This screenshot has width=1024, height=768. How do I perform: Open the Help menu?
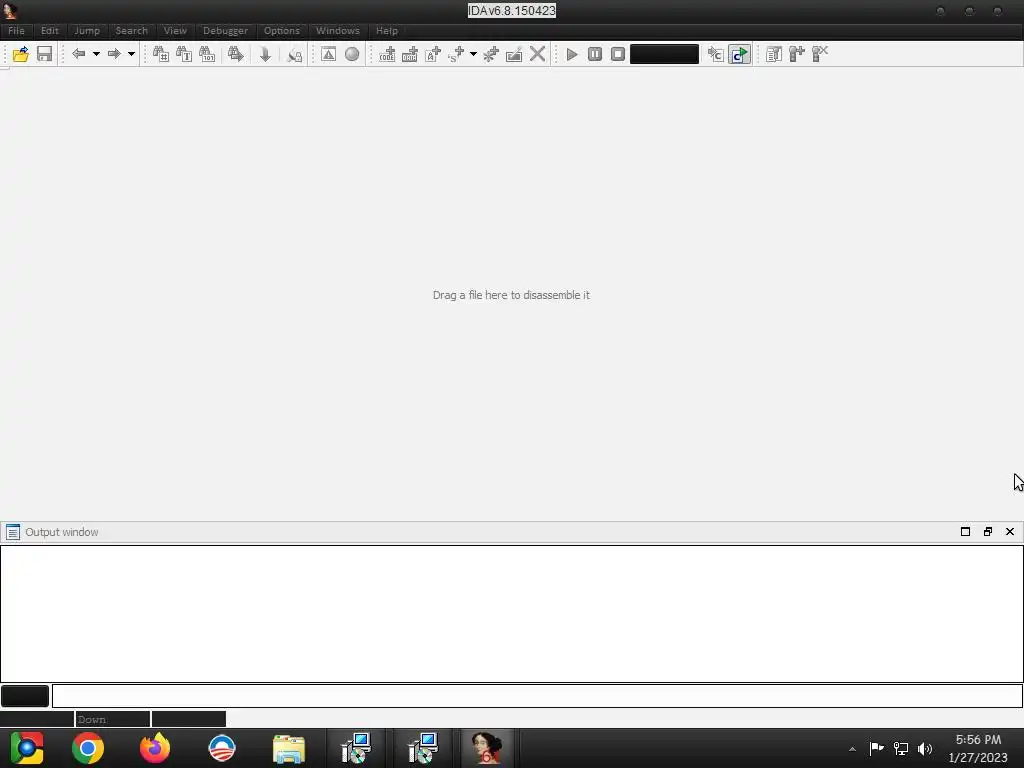(x=387, y=31)
